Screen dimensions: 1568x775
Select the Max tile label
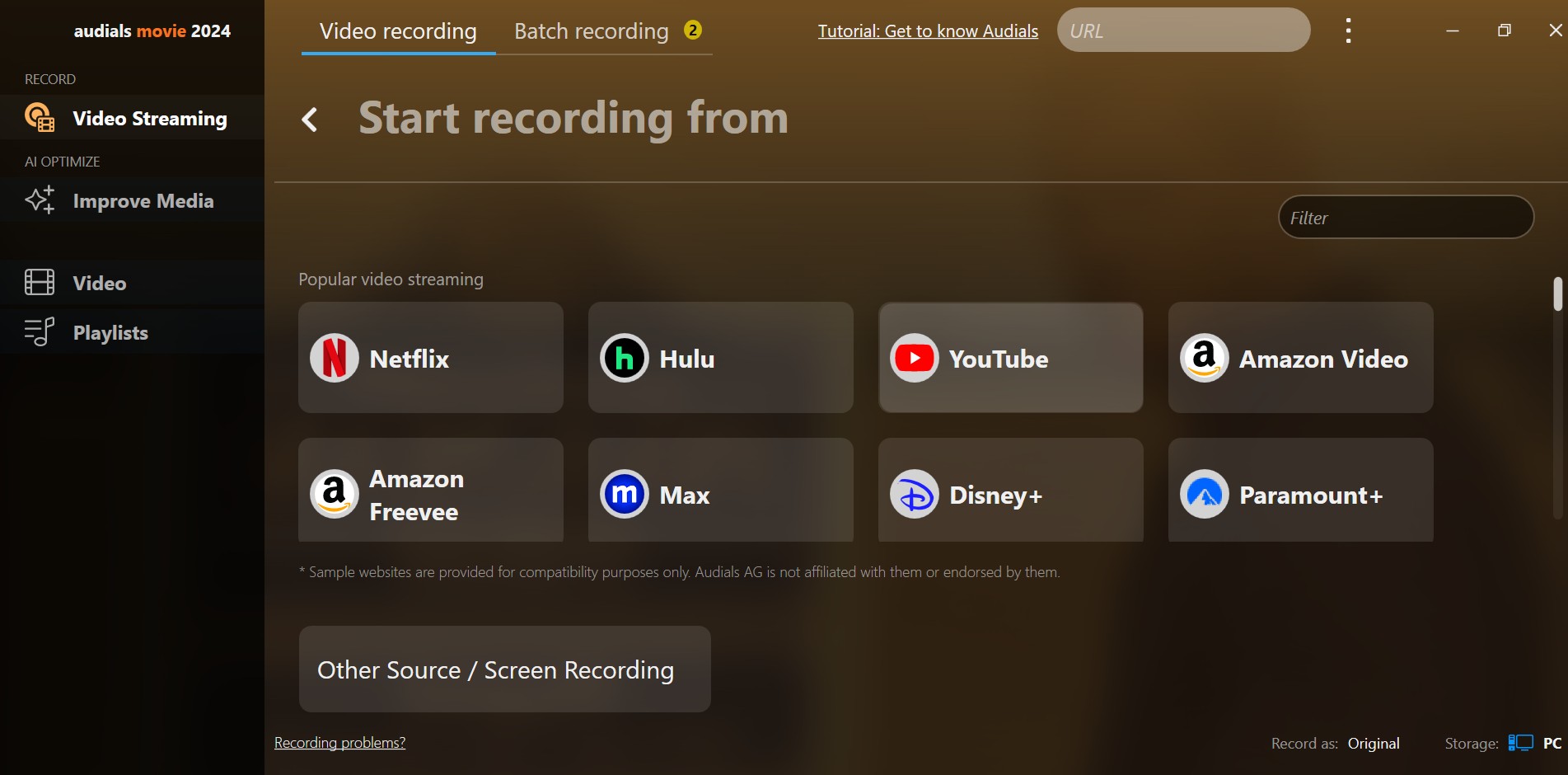pos(685,495)
